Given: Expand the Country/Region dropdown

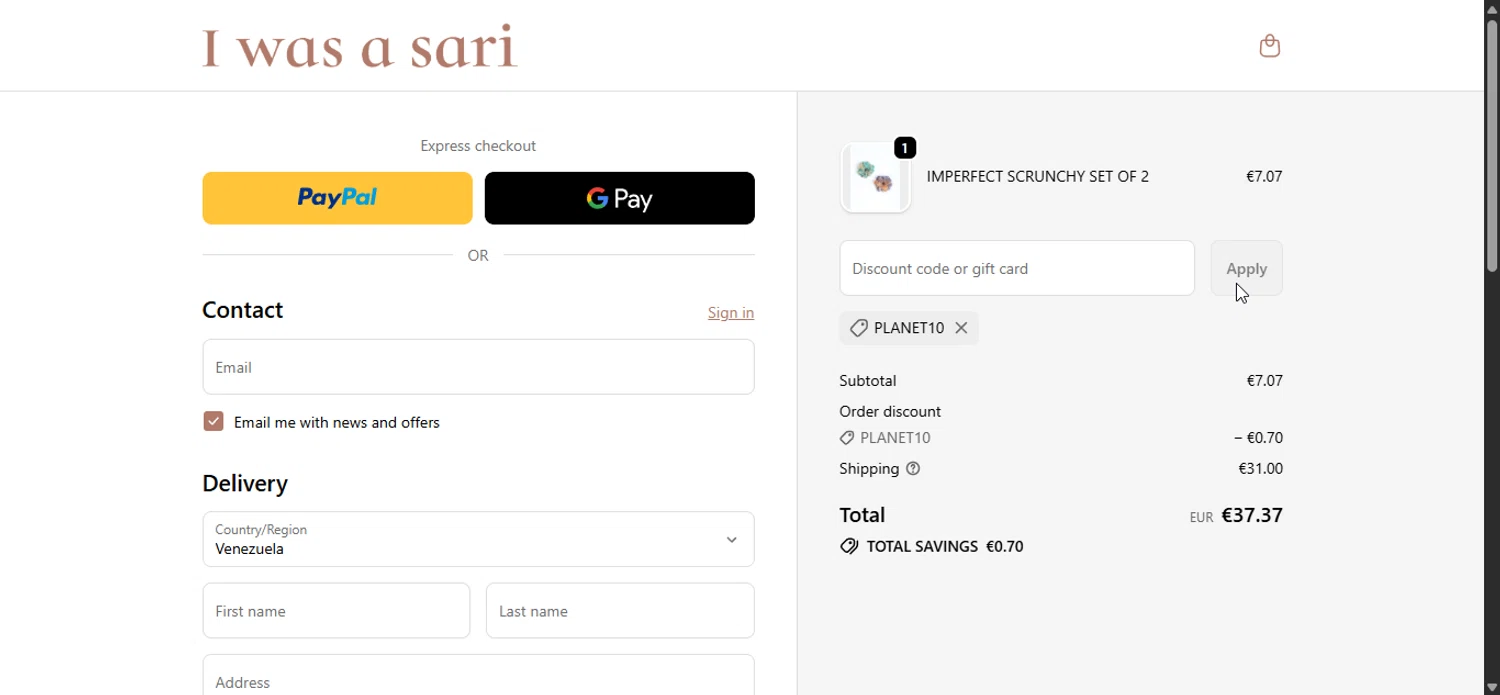Looking at the screenshot, I should [x=478, y=539].
